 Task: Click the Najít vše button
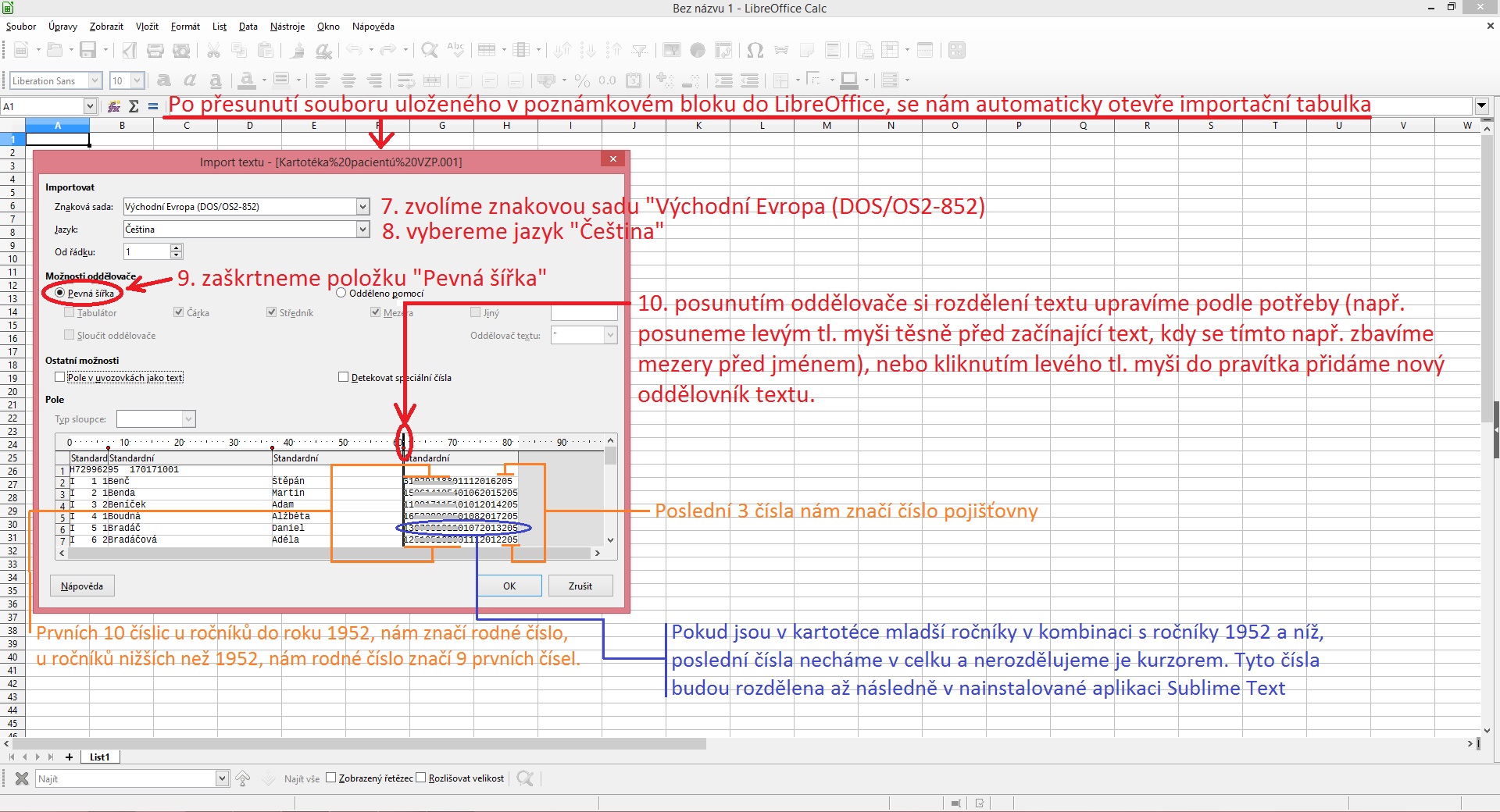[302, 778]
